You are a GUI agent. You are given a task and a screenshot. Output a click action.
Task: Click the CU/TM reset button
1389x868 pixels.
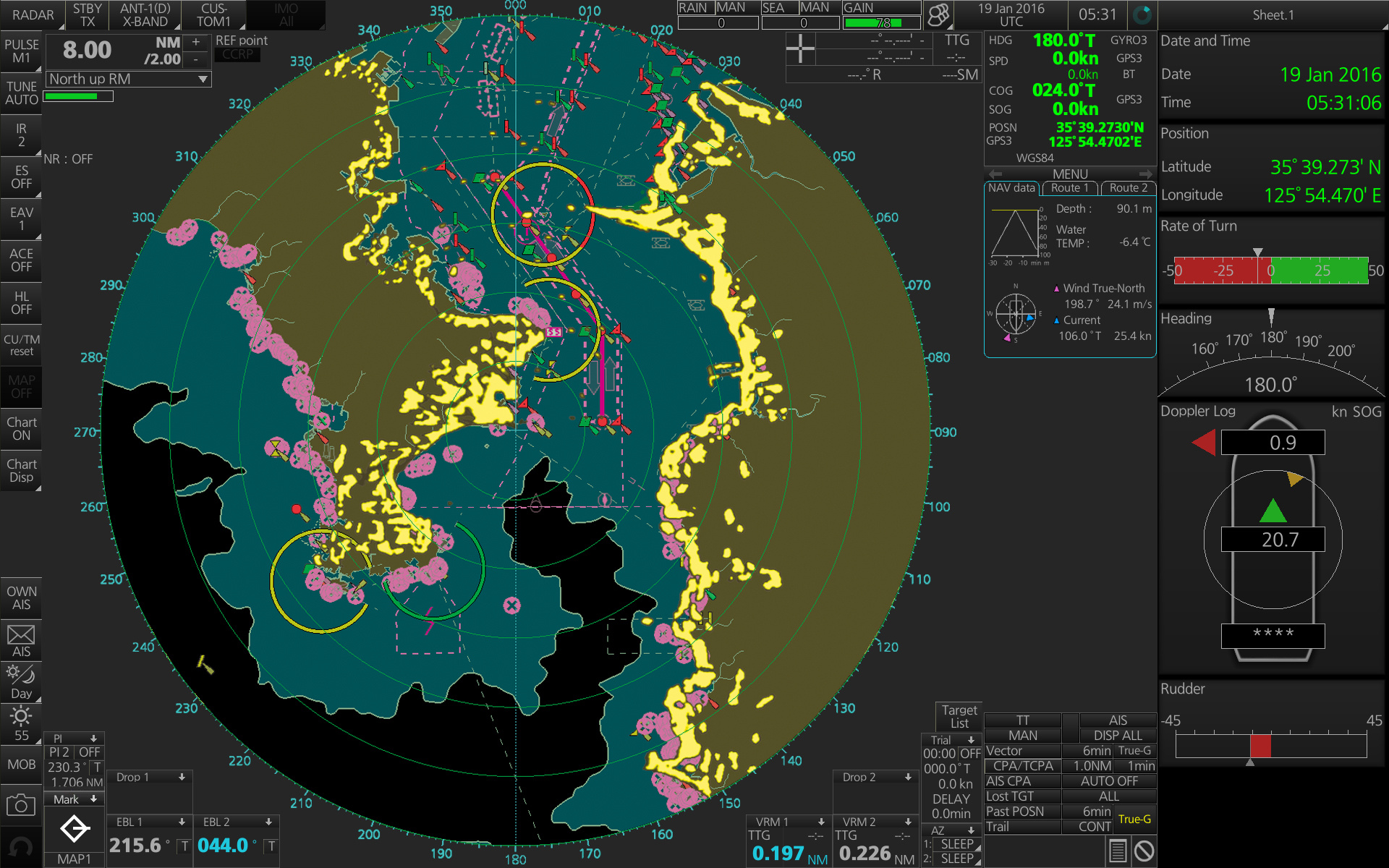tap(21, 344)
